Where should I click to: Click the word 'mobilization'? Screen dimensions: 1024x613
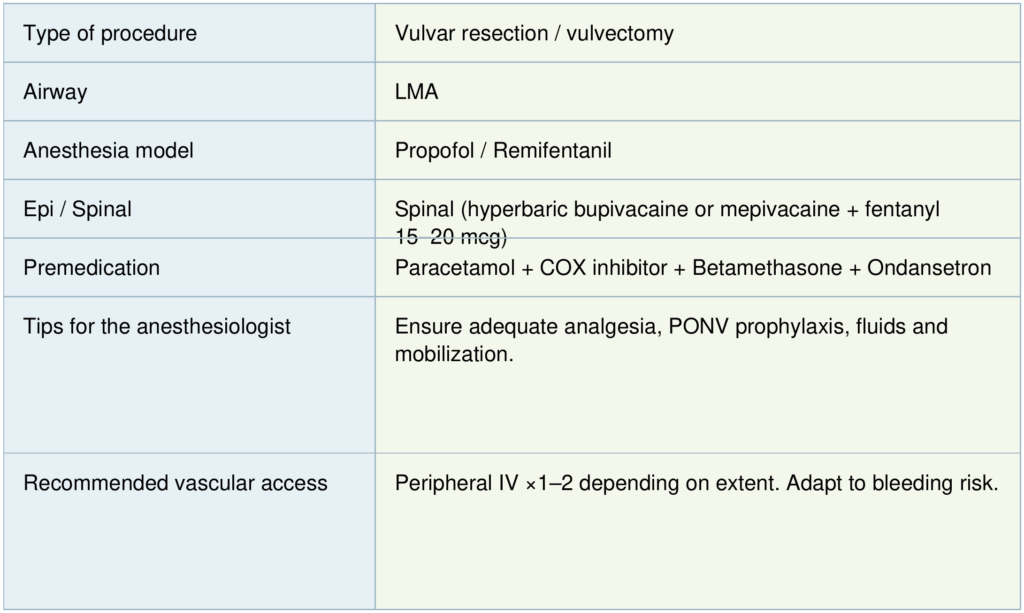[451, 354]
